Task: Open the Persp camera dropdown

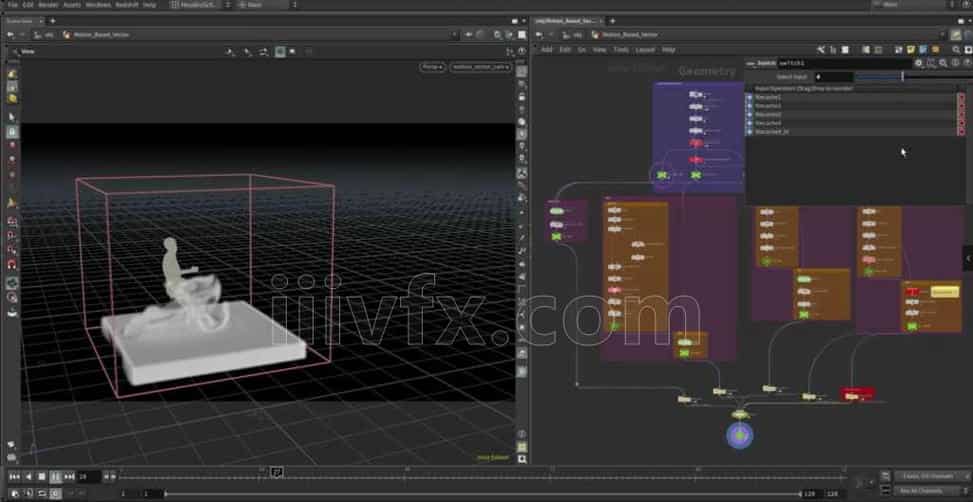Action: (432, 67)
